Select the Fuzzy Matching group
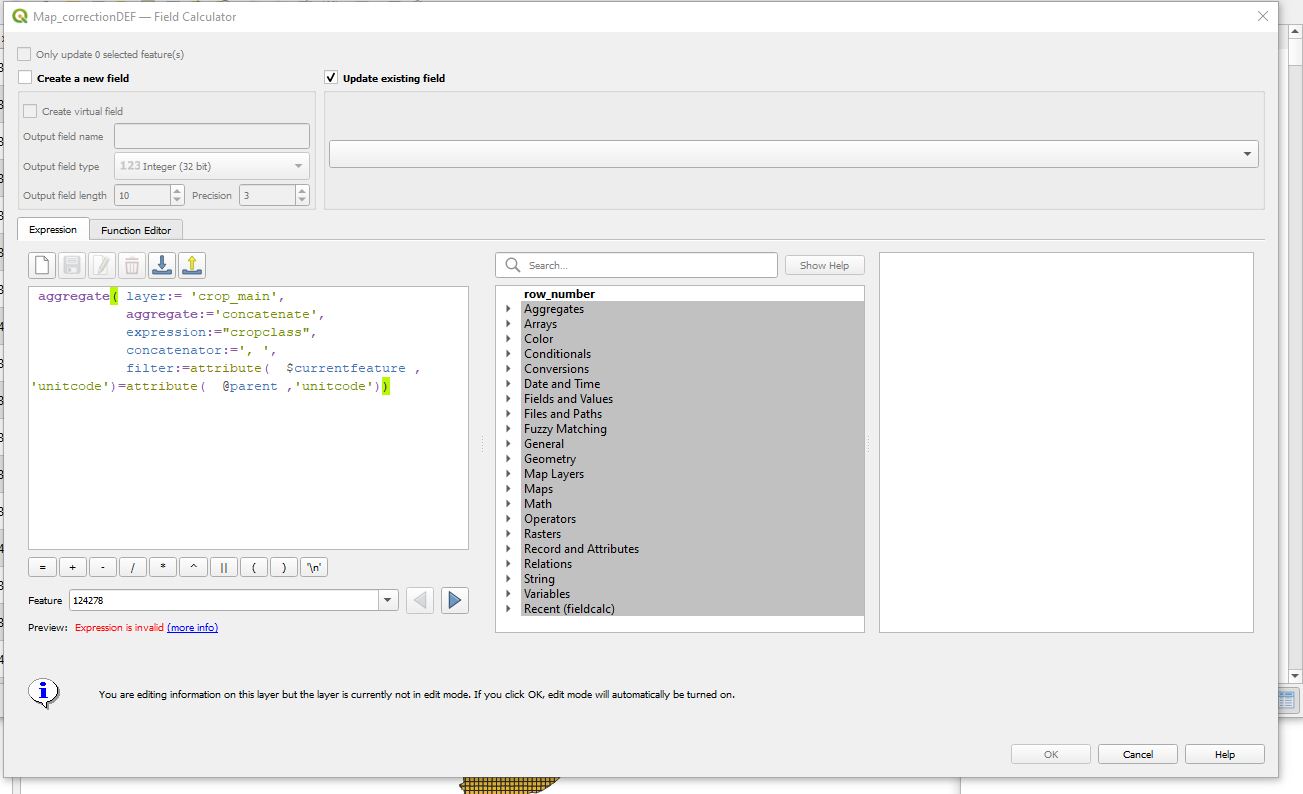This screenshot has width=1303, height=794. click(x=565, y=429)
